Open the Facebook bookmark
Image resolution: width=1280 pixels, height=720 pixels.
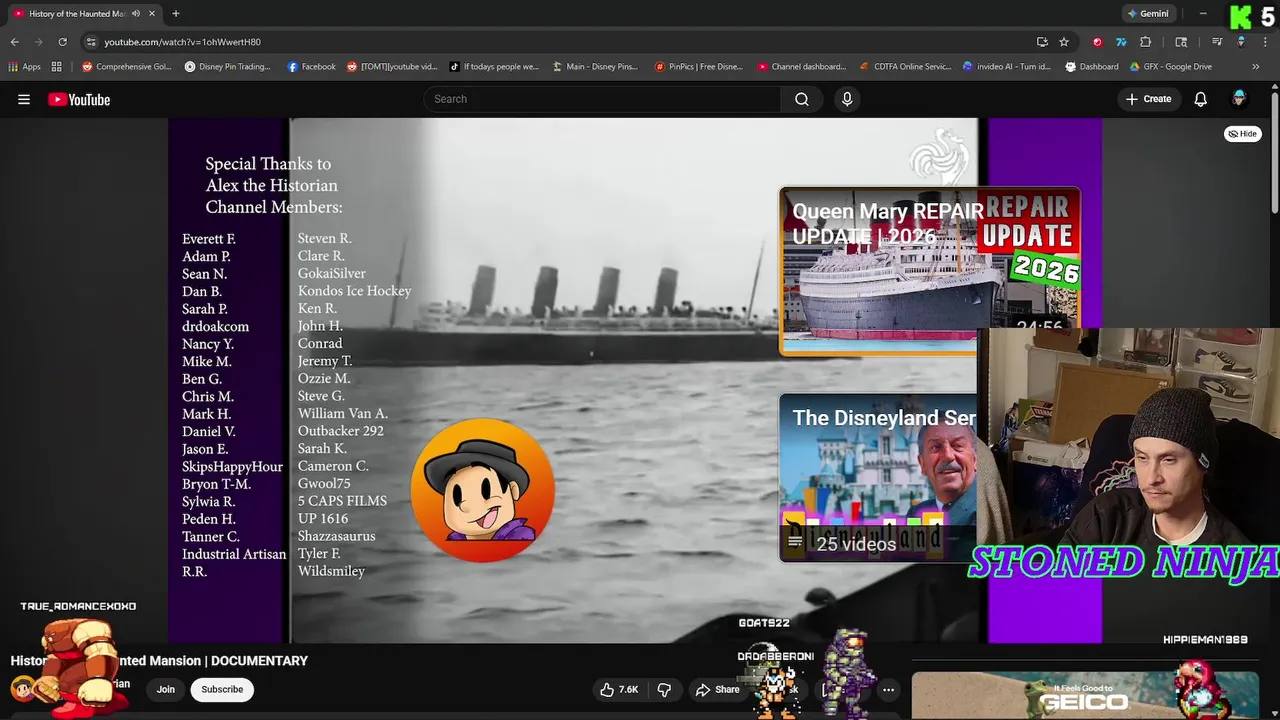pyautogui.click(x=311, y=67)
